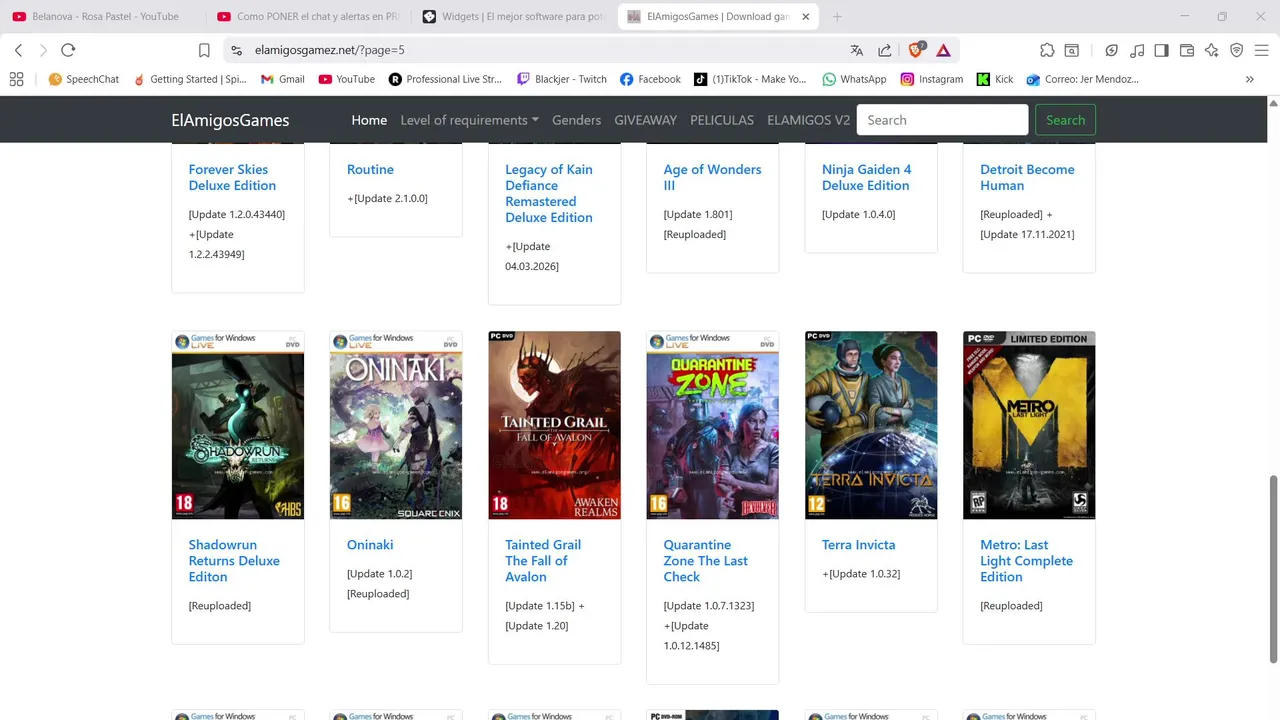Open the apps grid icon in bookmarks bar
Image resolution: width=1280 pixels, height=720 pixels.
[16, 79]
